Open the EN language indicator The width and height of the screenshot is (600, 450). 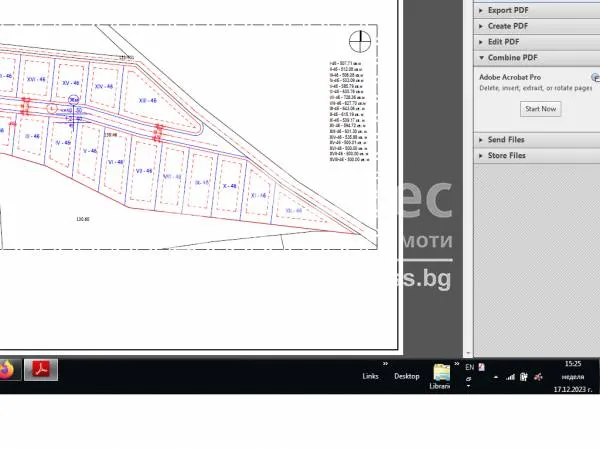click(x=469, y=368)
